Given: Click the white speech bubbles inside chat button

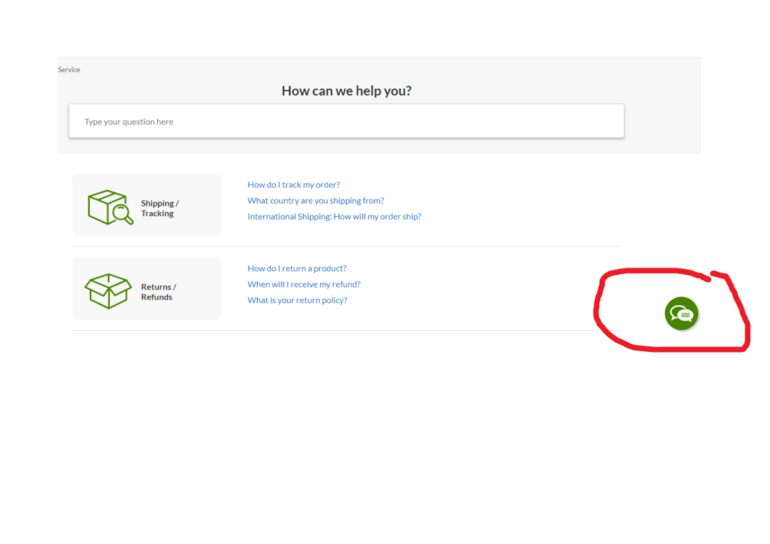Looking at the screenshot, I should pyautogui.click(x=682, y=314).
